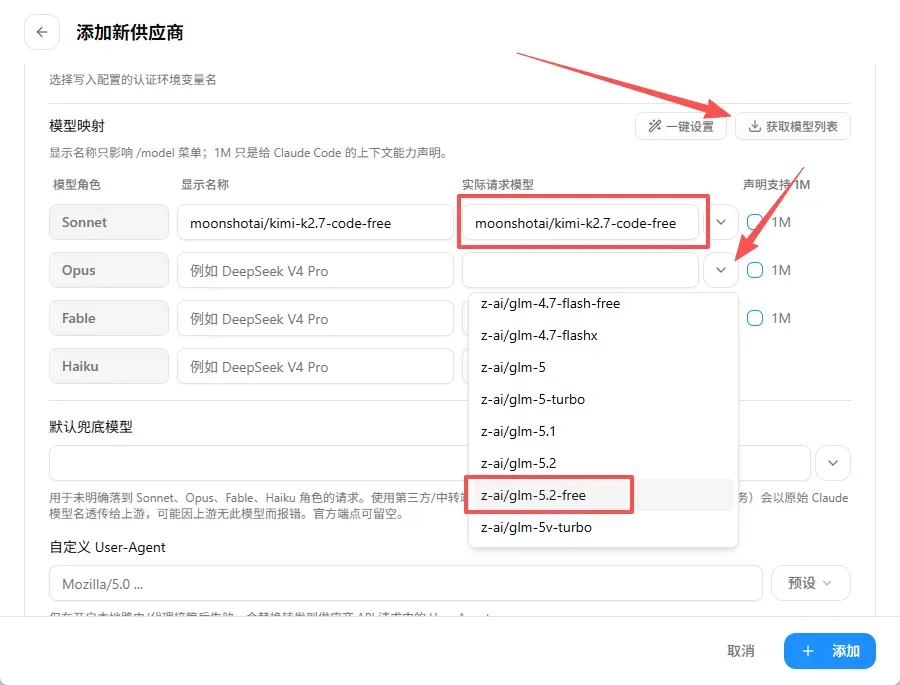Open the 预设 User-Agent preset dropdown
The width and height of the screenshot is (900, 685).
click(810, 583)
